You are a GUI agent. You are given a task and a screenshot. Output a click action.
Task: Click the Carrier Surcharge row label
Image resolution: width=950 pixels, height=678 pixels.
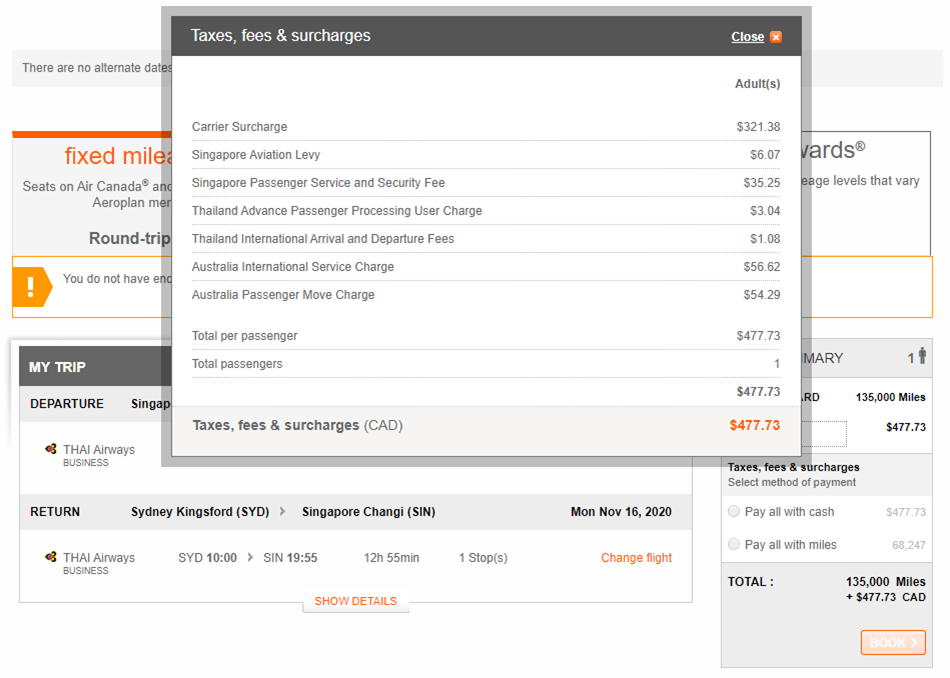pos(239,127)
